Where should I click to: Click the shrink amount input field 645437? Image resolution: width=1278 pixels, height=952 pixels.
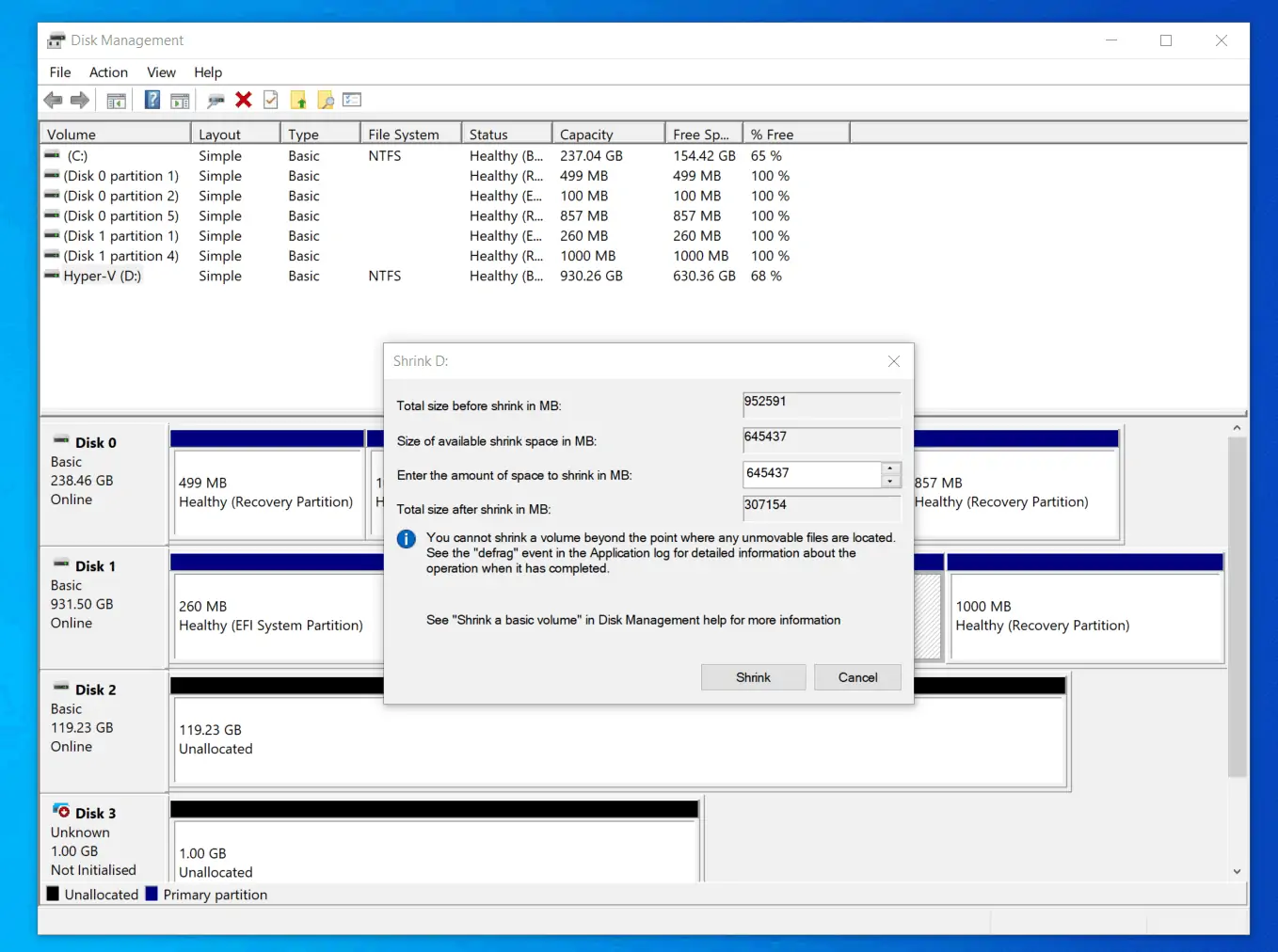pyautogui.click(x=812, y=474)
